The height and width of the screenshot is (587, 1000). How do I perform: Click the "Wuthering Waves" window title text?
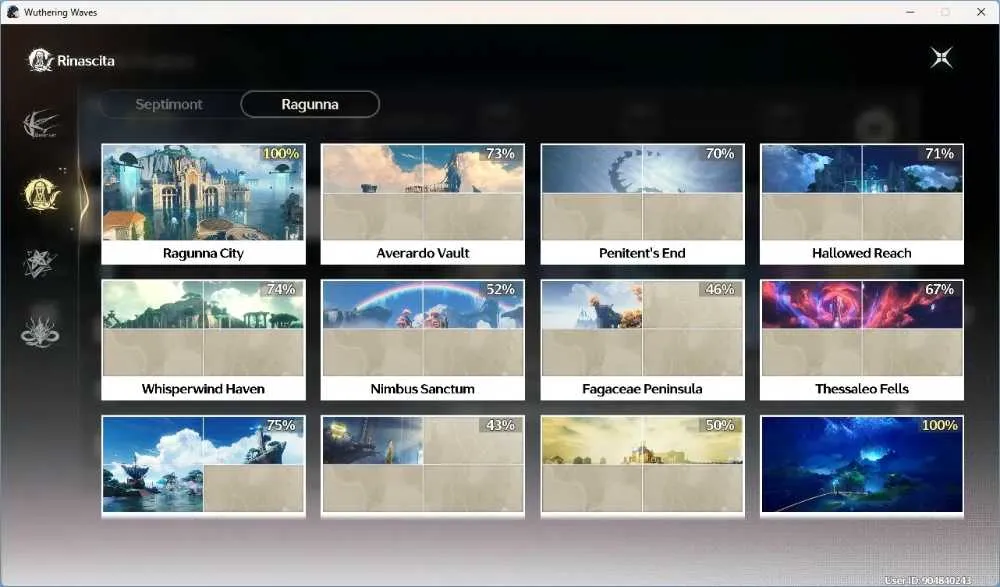61,12
